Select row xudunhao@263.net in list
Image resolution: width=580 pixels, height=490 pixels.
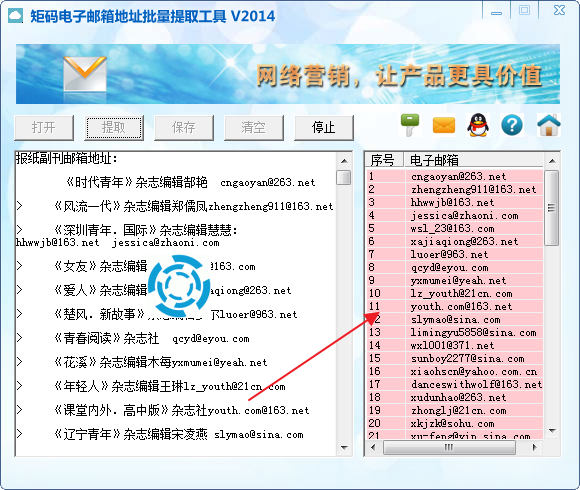coord(455,397)
